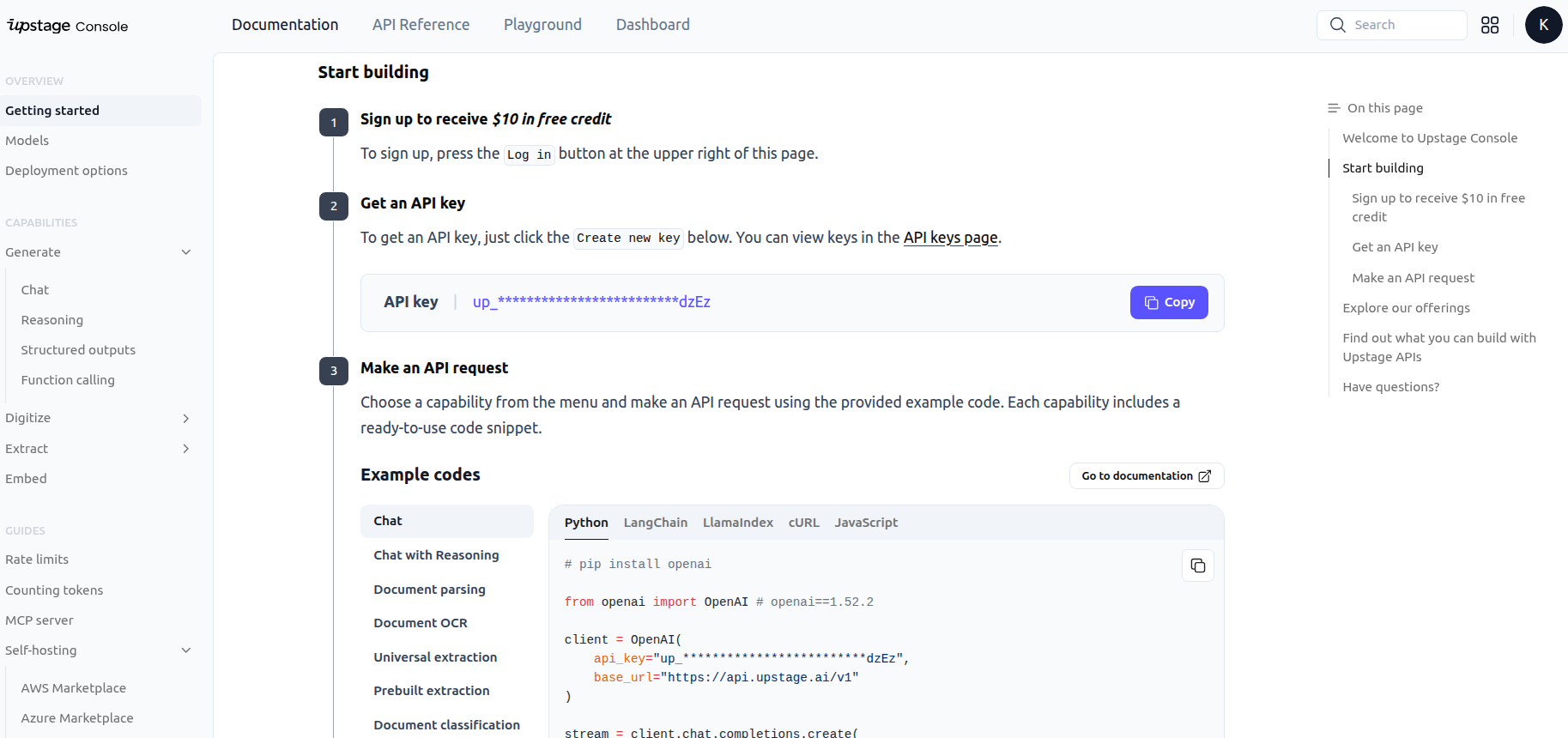This screenshot has width=1568, height=738.
Task: Switch to the JavaScript code tab
Action: tap(866, 523)
